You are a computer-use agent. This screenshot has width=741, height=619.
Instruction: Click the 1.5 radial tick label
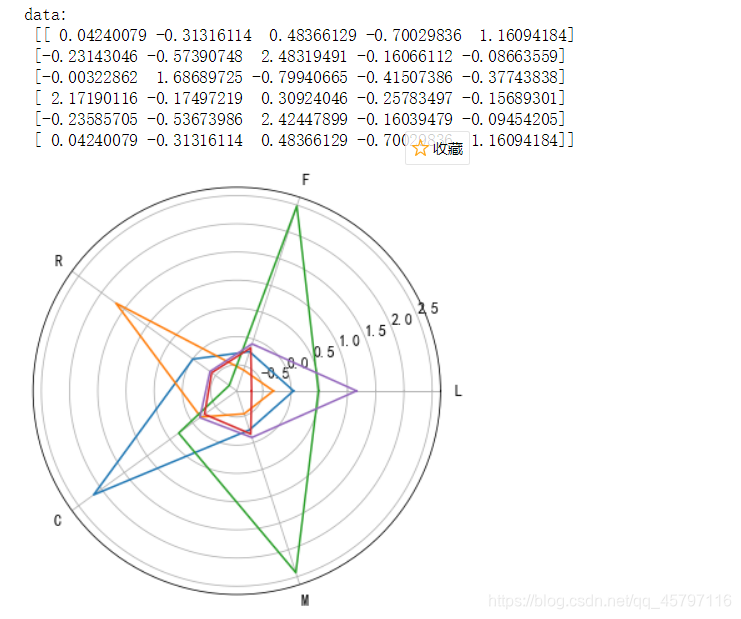pos(376,331)
